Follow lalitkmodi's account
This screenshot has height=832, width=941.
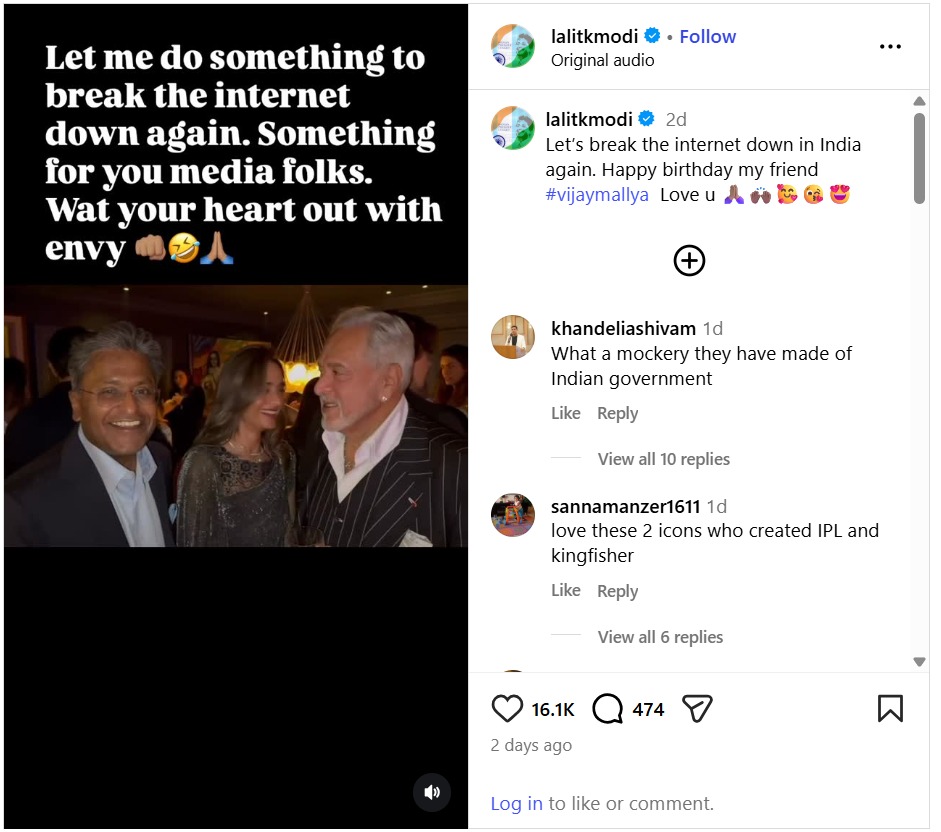coord(707,36)
